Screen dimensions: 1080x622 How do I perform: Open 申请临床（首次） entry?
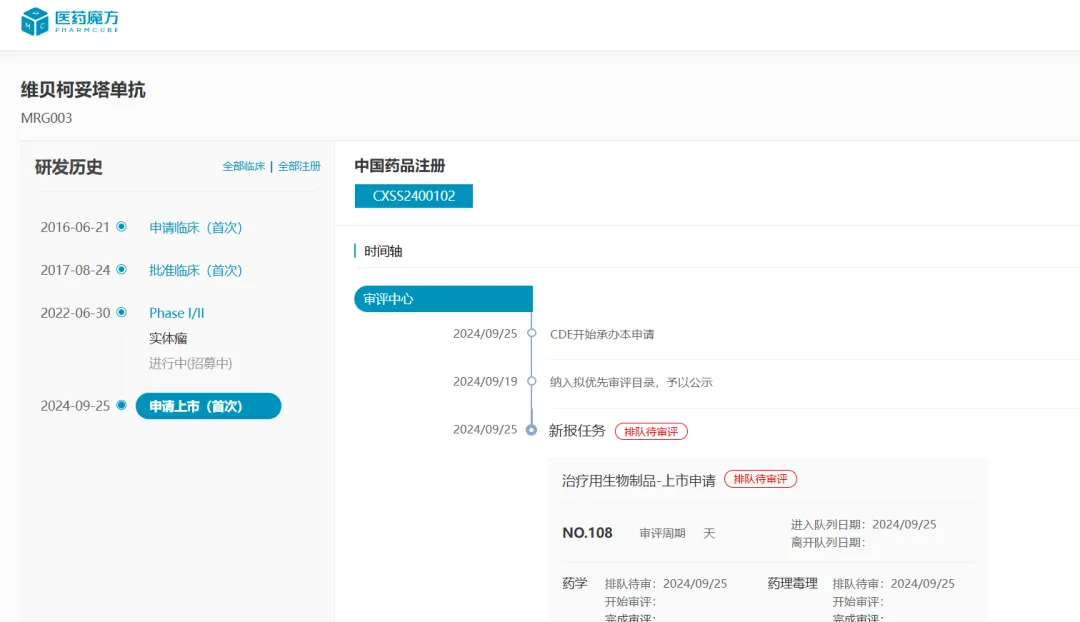pyautogui.click(x=196, y=228)
